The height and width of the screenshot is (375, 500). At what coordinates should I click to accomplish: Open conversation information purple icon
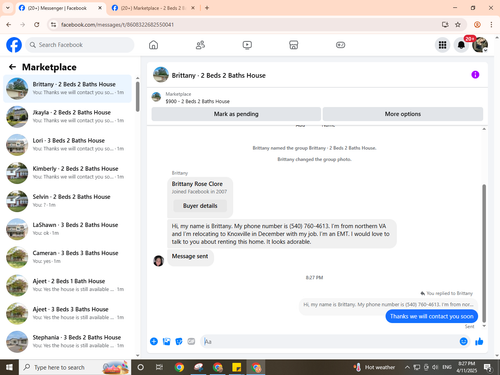point(475,75)
